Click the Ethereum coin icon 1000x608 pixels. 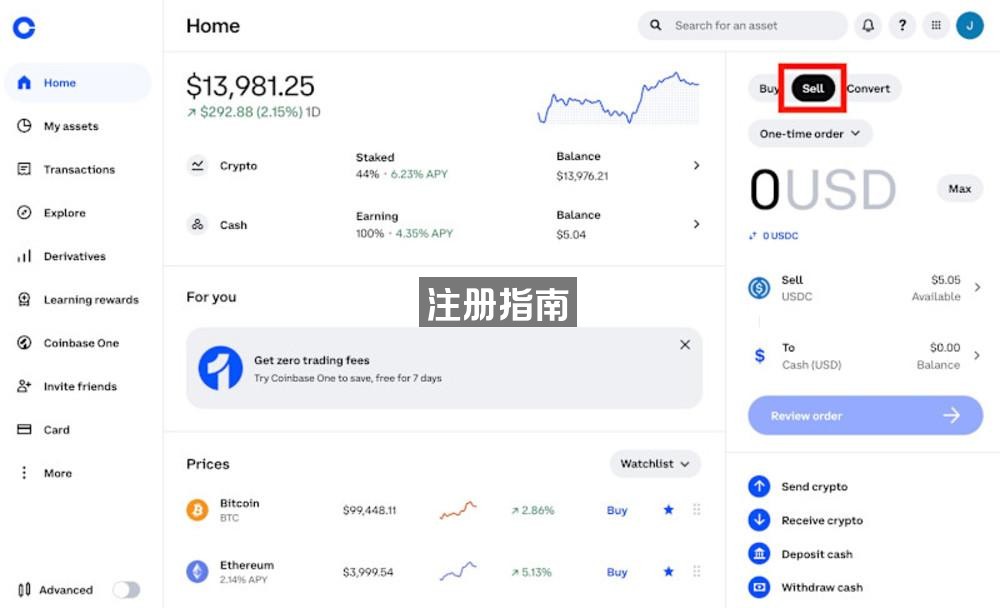(197, 572)
